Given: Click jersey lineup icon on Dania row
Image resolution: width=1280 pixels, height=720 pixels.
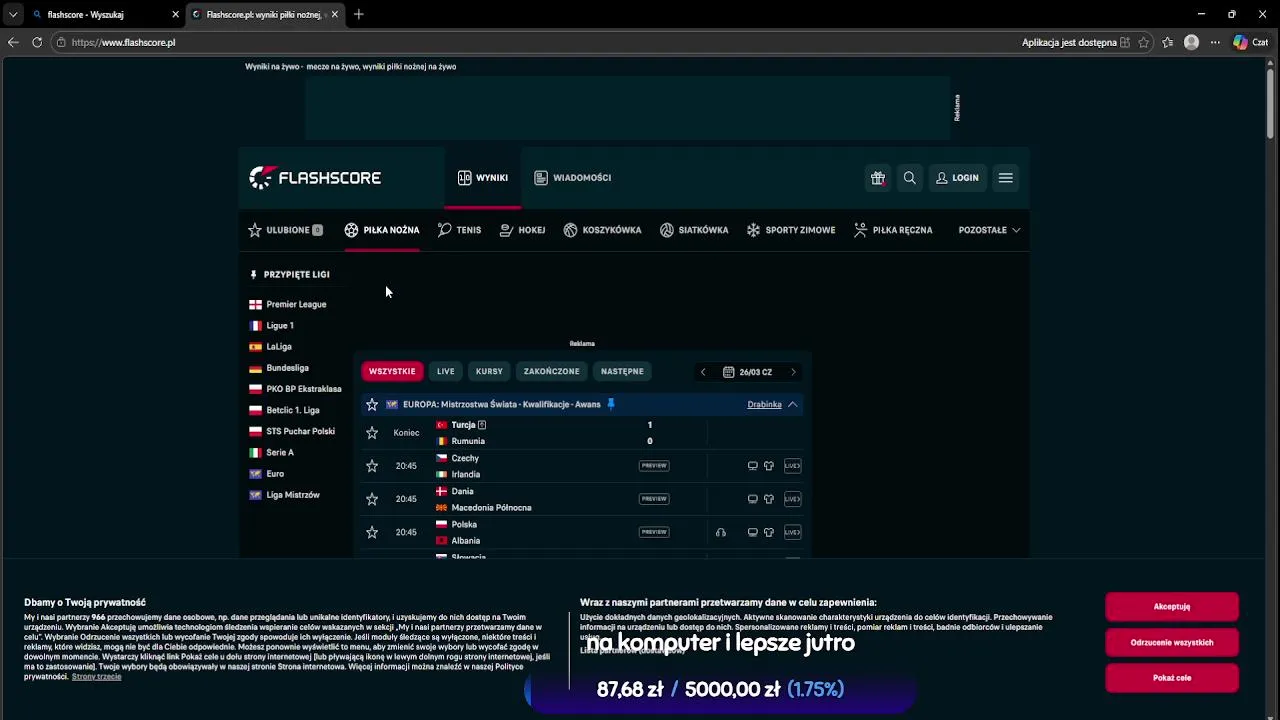Looking at the screenshot, I should (769, 499).
